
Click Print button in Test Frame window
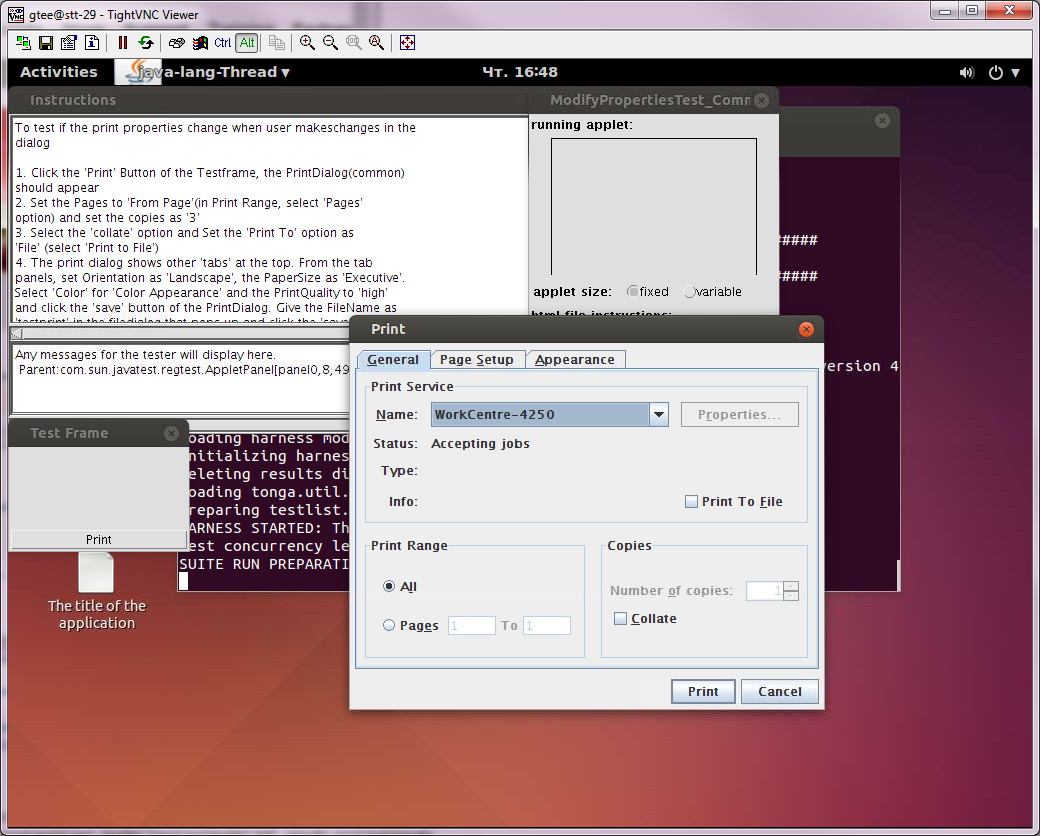pyautogui.click(x=98, y=539)
